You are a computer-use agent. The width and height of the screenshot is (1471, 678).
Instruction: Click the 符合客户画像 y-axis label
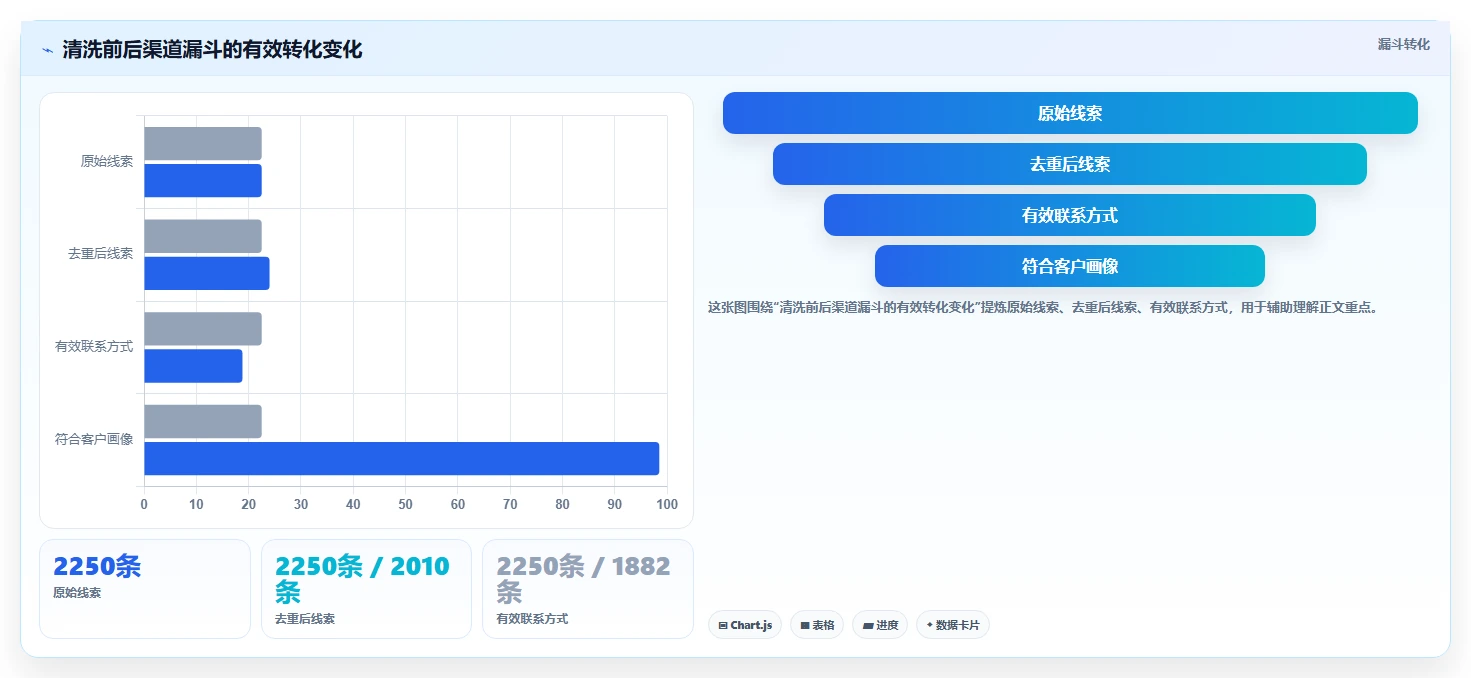coord(94,439)
